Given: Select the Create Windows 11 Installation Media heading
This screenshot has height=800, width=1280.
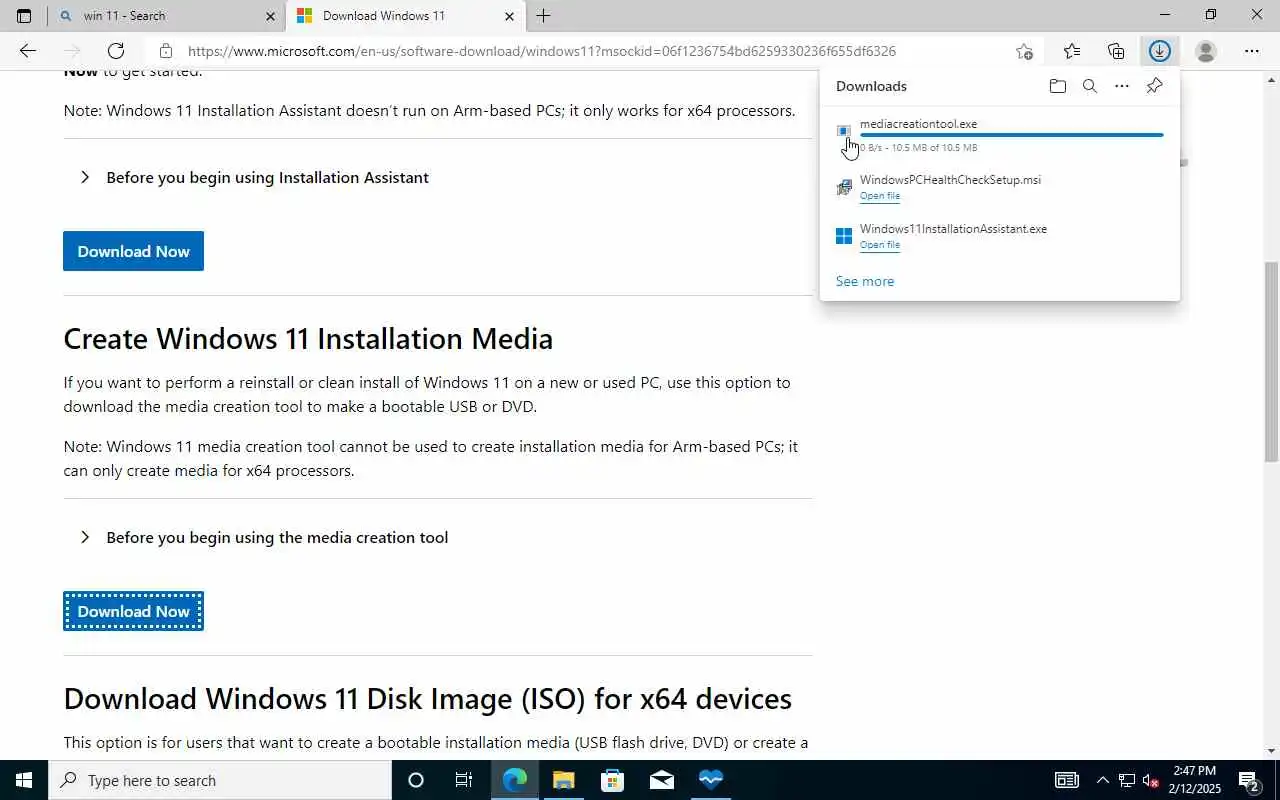Looking at the screenshot, I should pyautogui.click(x=308, y=338).
